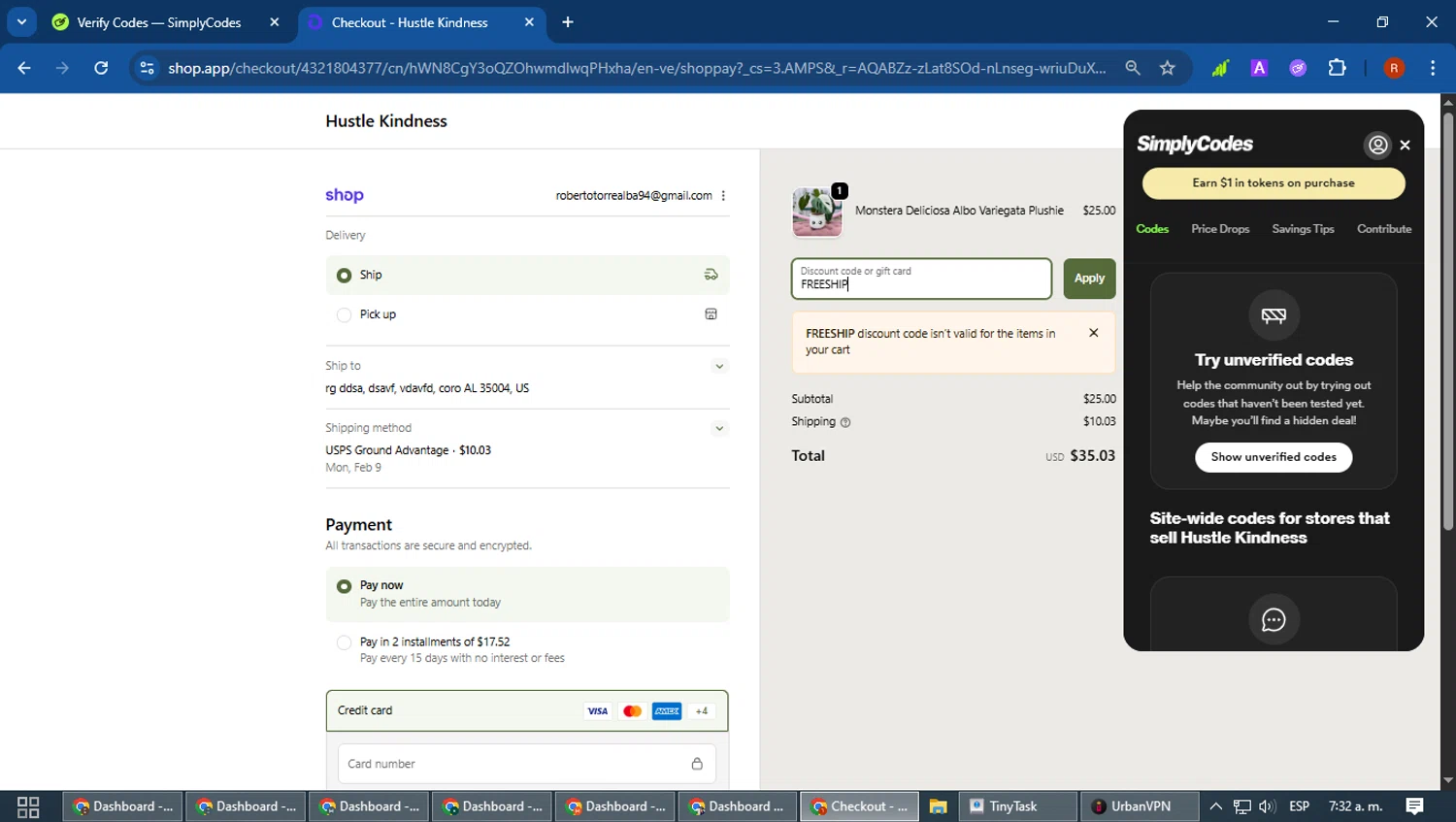Viewport: 1456px width, 822px height.
Task: Expand the Ship to address section
Action: coord(719,366)
